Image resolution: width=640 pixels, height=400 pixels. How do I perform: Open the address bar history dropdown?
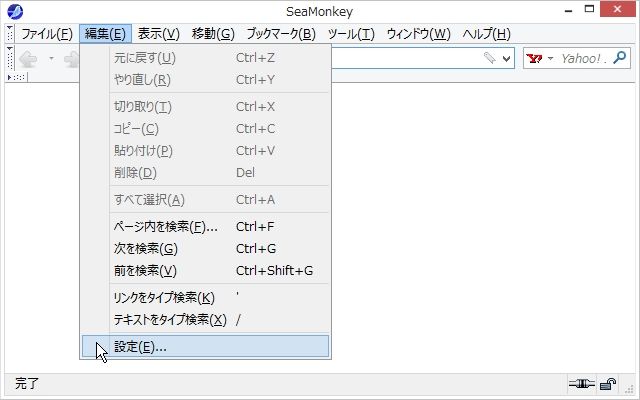point(507,59)
